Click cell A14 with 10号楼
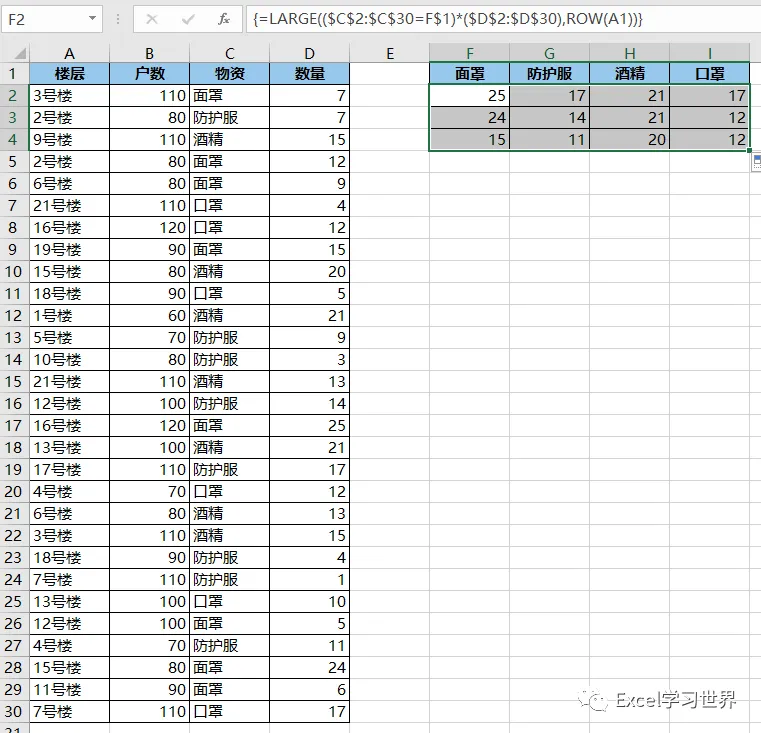Image resolution: width=761 pixels, height=733 pixels. 69,360
